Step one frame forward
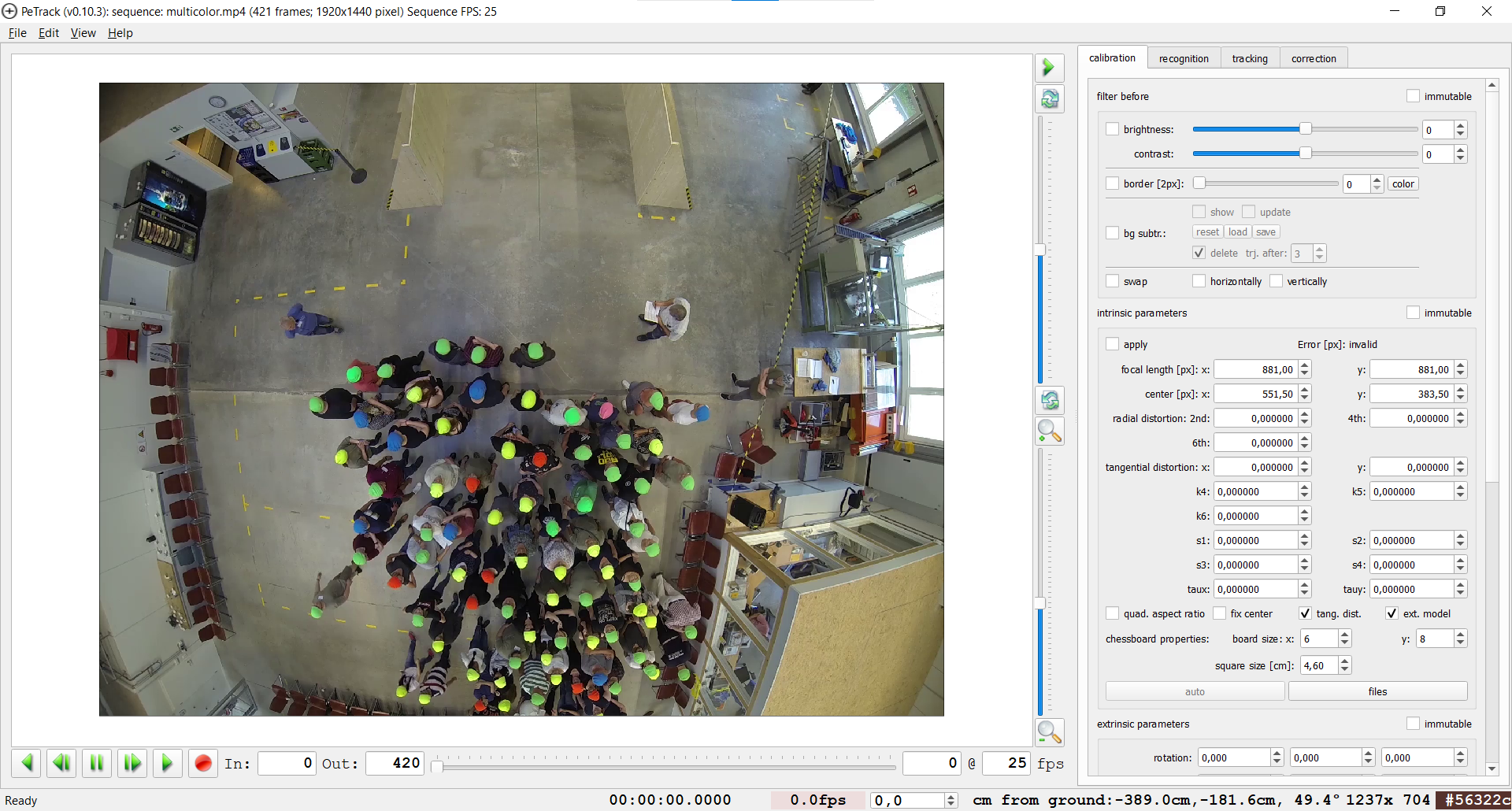 (x=132, y=763)
